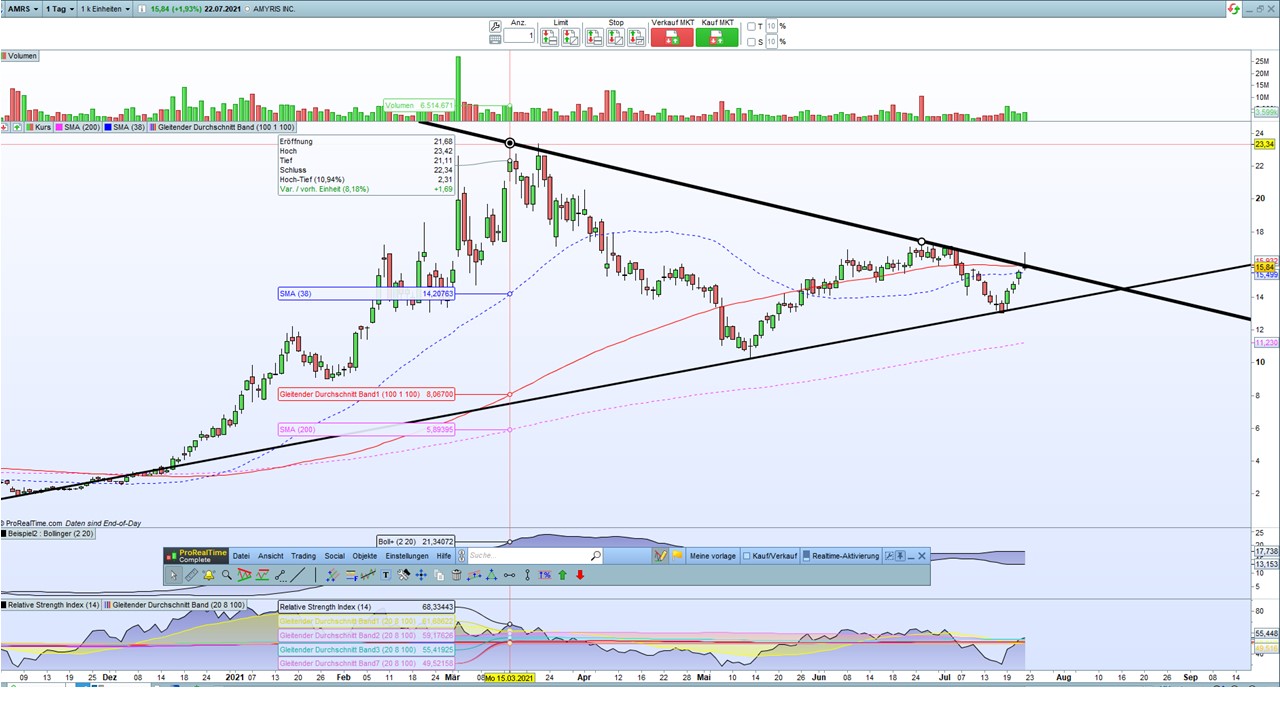Image resolution: width=1280 pixels, height=720 pixels.
Task: Click the red-green refresh icon at top right
Action: point(1234,8)
